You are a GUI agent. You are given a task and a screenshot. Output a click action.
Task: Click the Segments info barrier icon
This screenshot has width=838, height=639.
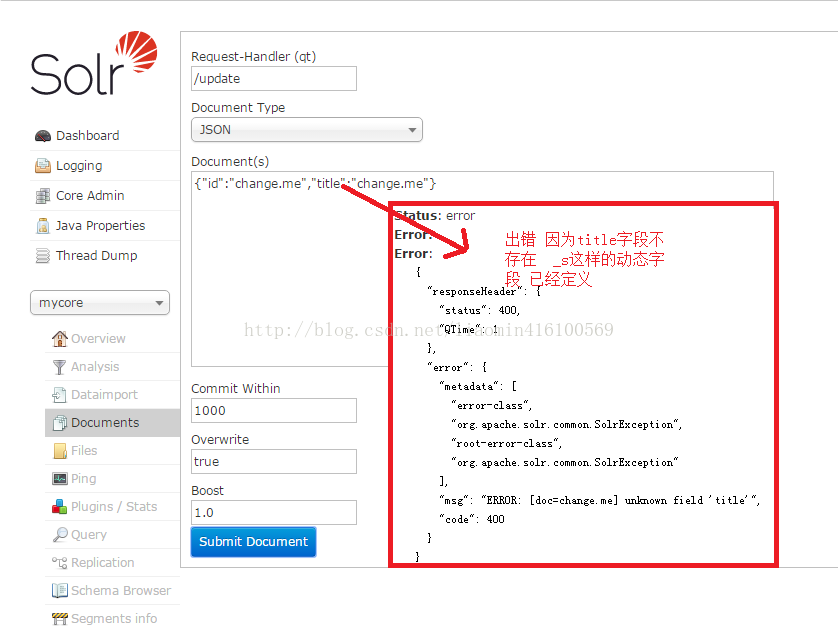point(59,619)
